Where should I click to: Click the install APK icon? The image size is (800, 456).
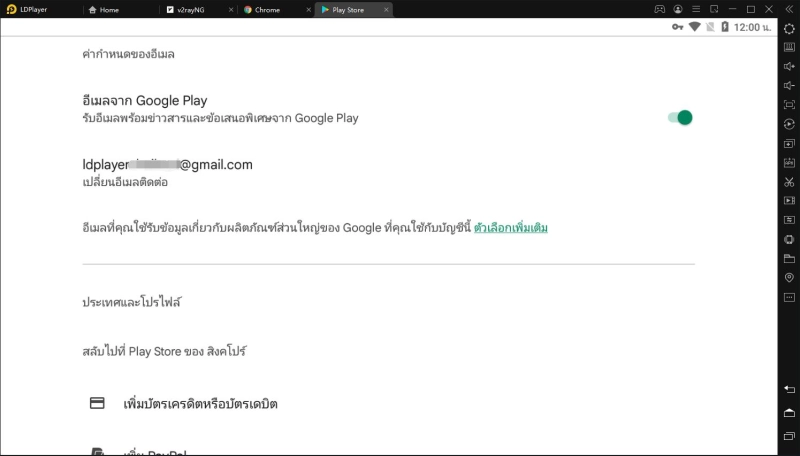789,163
